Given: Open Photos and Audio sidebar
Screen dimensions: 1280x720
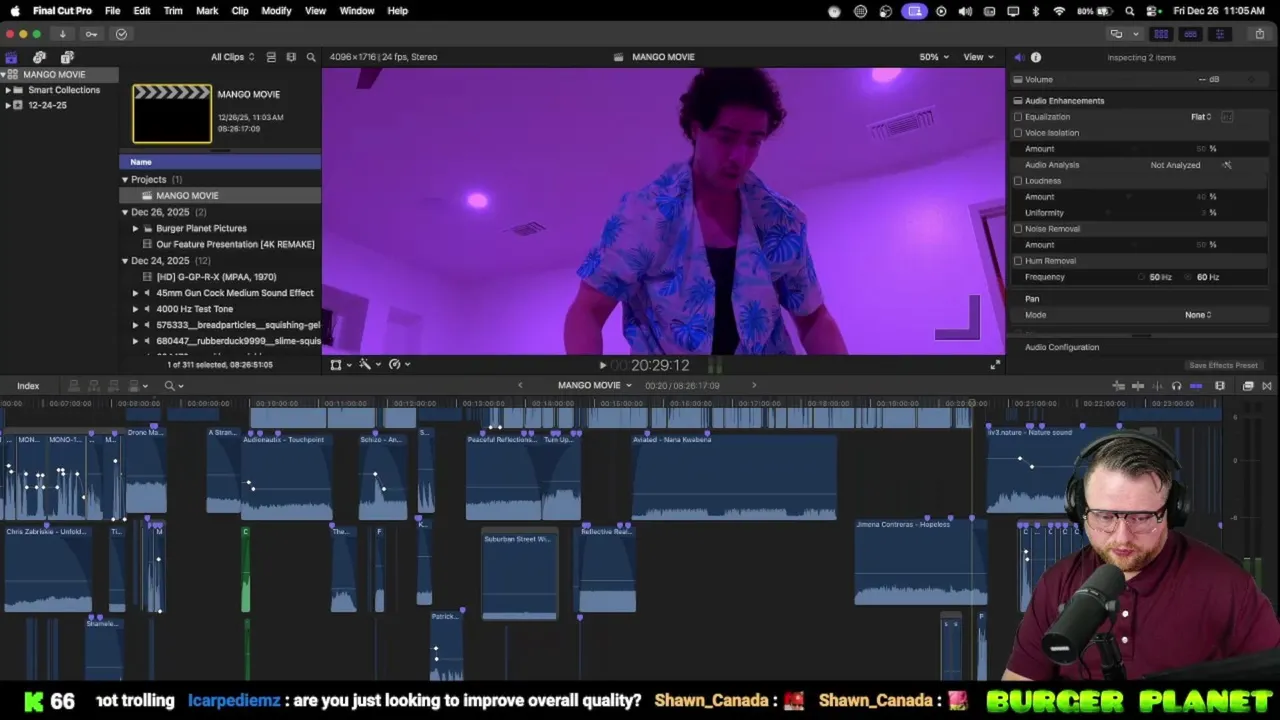Looking at the screenshot, I should [x=39, y=57].
